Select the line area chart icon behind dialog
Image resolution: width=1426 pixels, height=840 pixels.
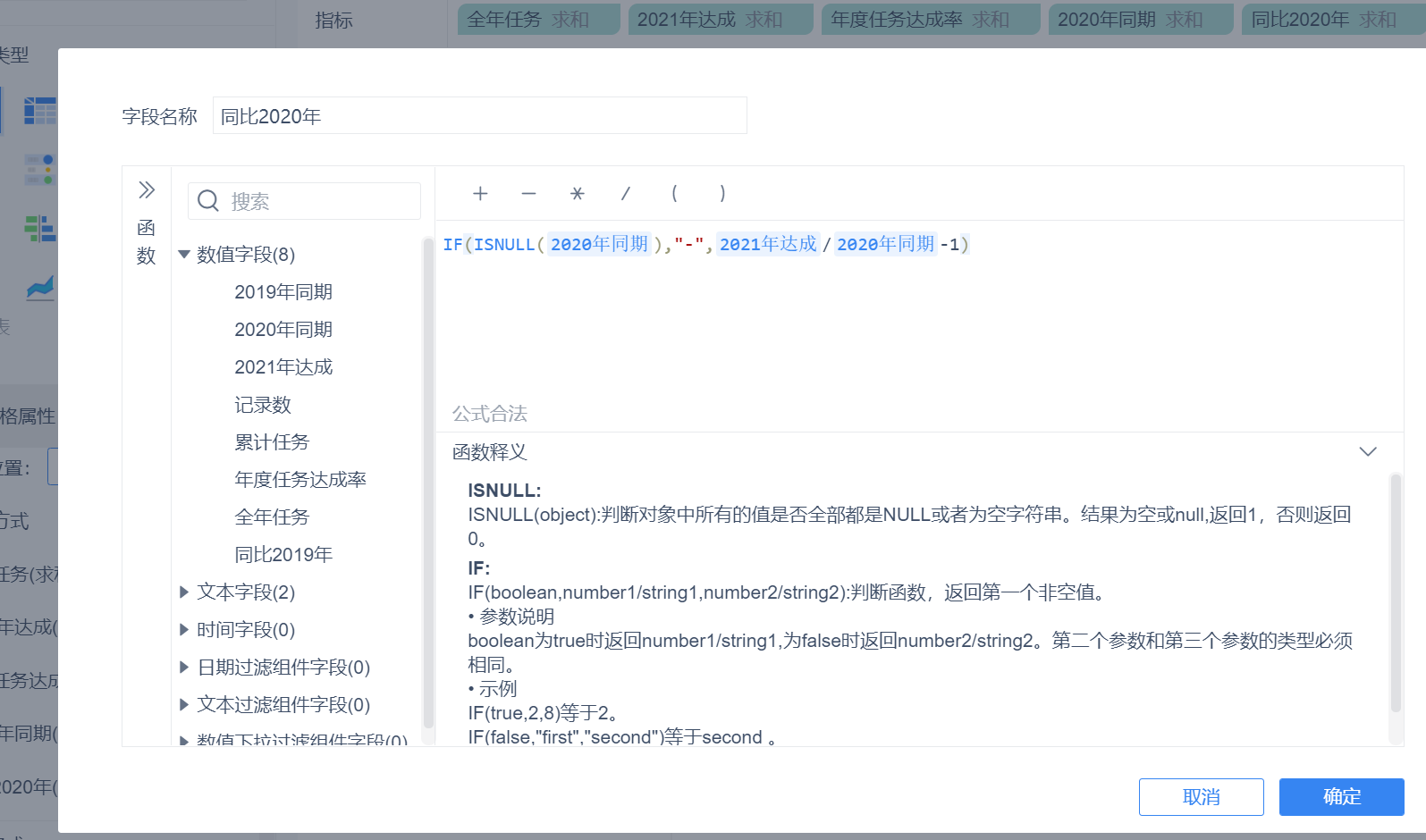pyautogui.click(x=40, y=288)
